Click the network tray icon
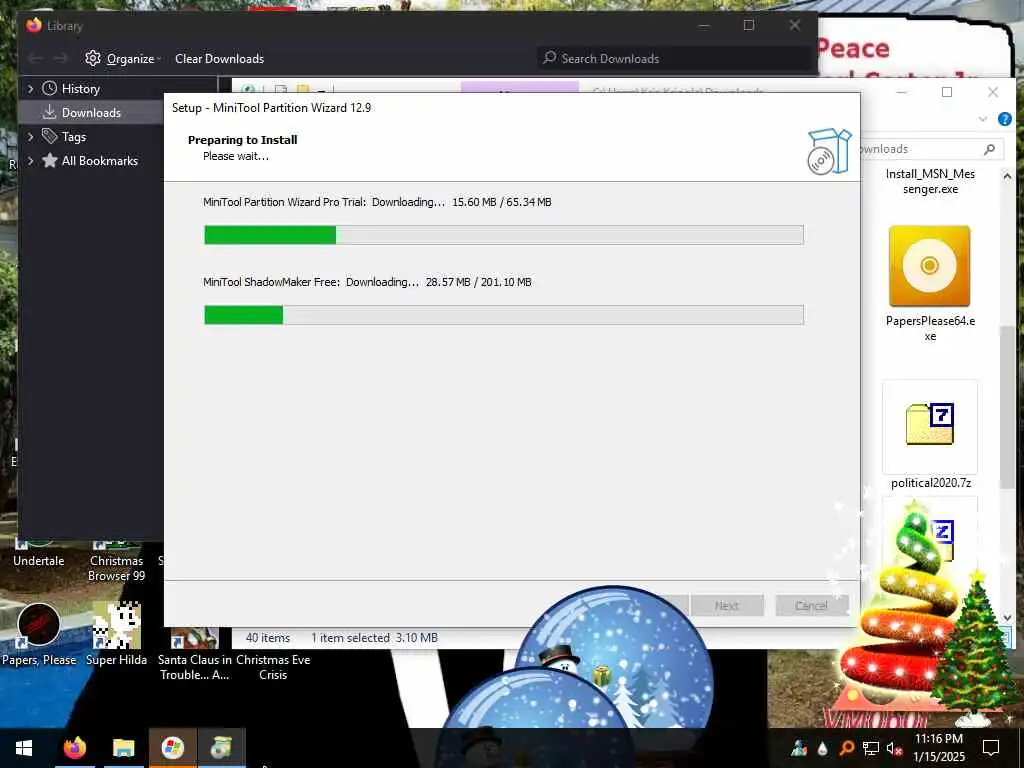The width and height of the screenshot is (1024, 768). pyautogui.click(x=871, y=748)
